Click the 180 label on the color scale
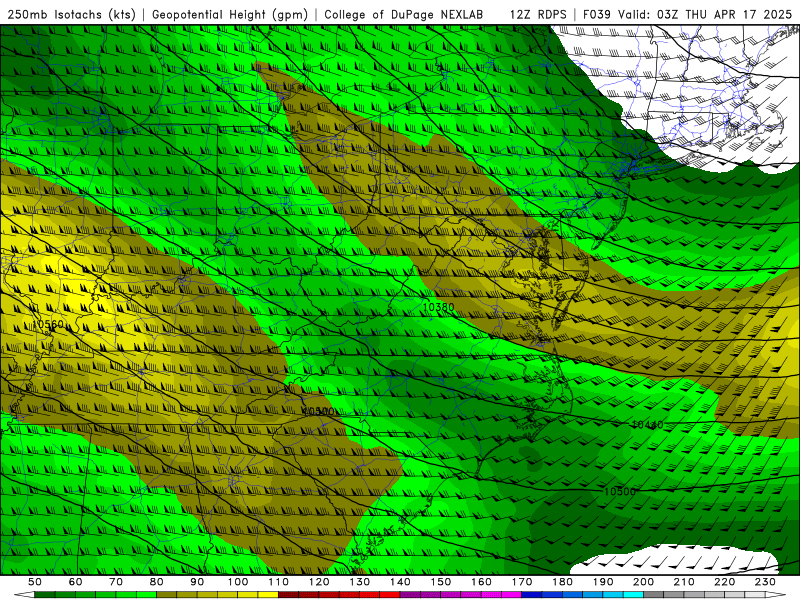 click(x=562, y=582)
